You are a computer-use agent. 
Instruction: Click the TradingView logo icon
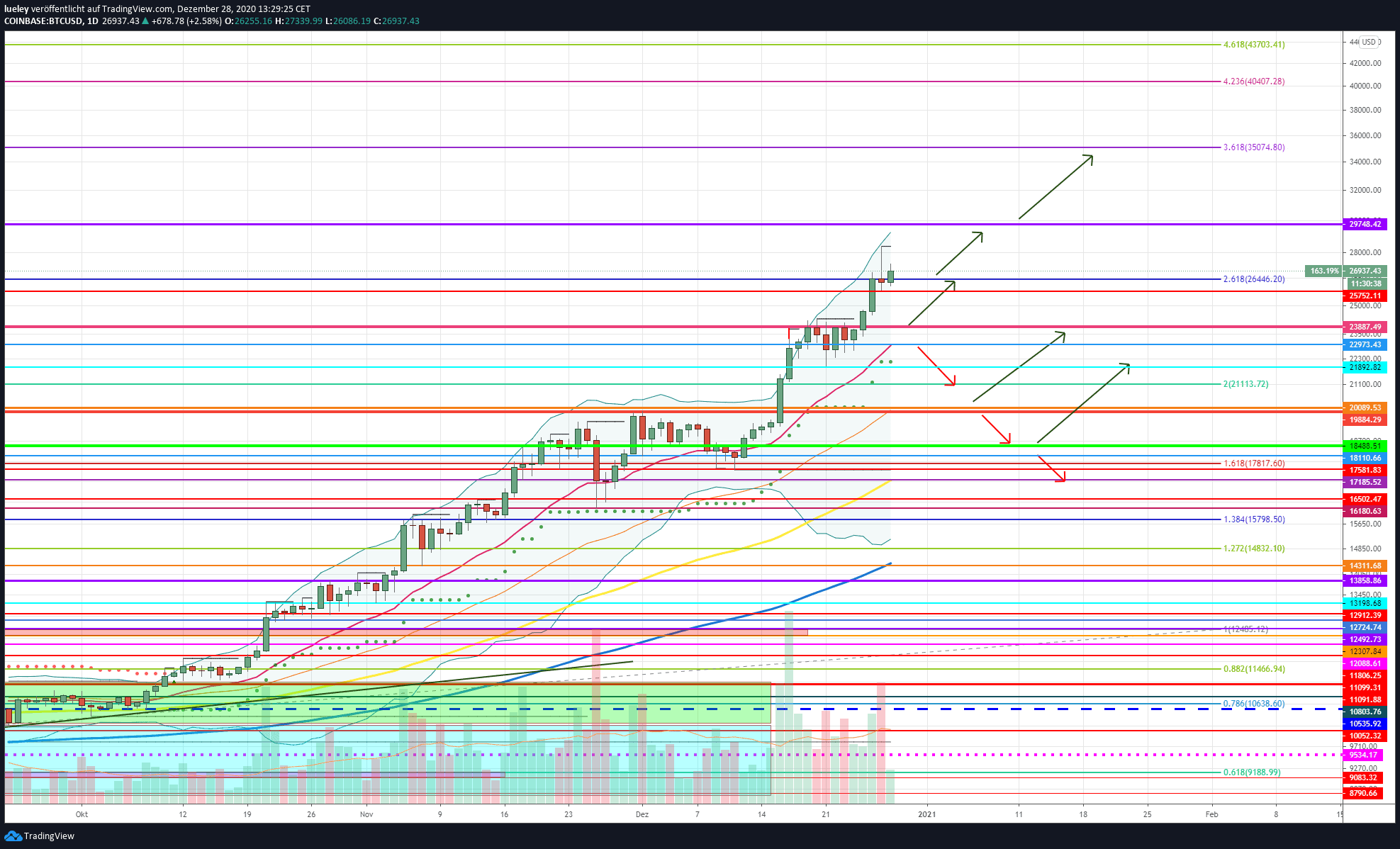(13, 836)
